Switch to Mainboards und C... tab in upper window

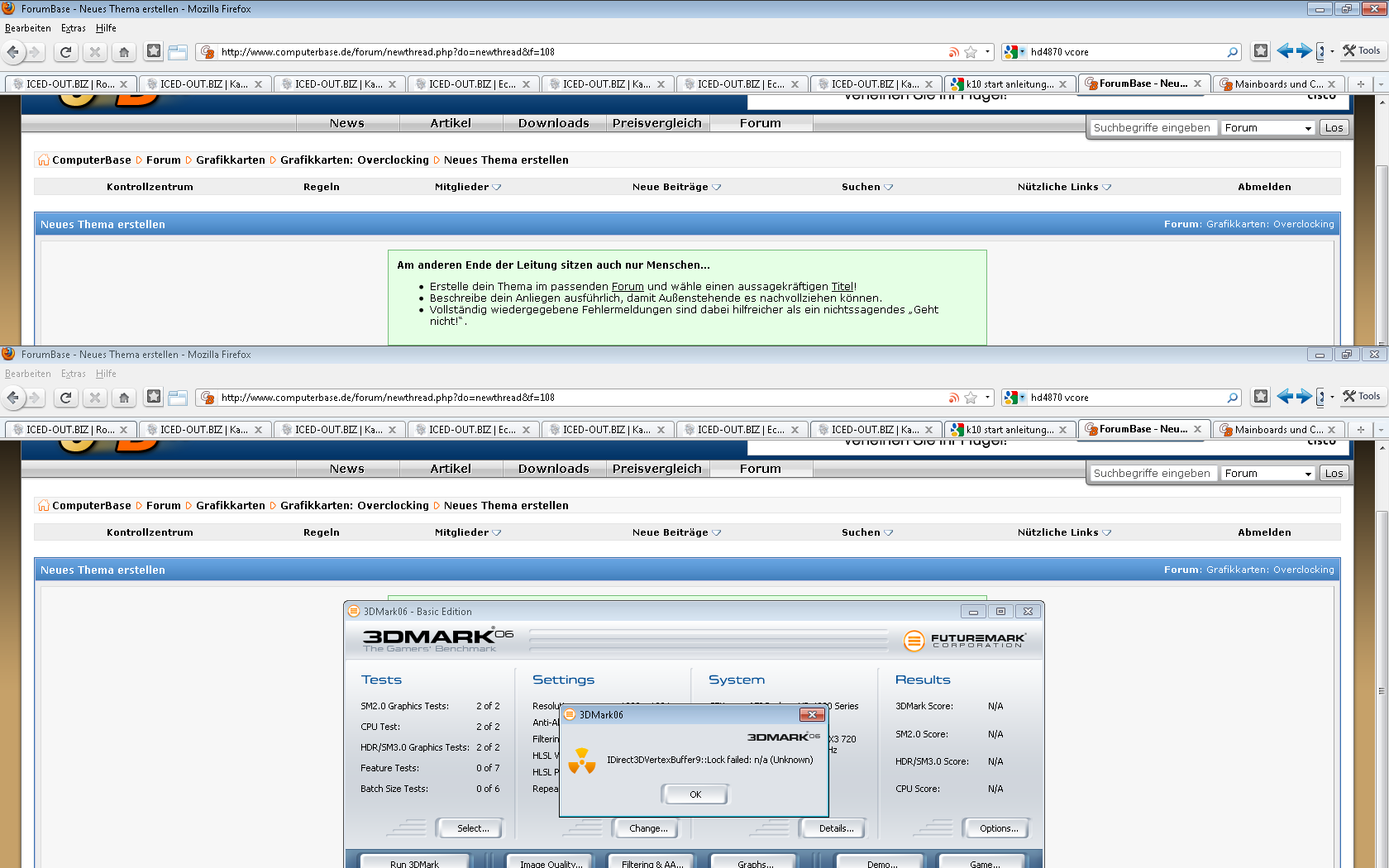tap(1278, 84)
